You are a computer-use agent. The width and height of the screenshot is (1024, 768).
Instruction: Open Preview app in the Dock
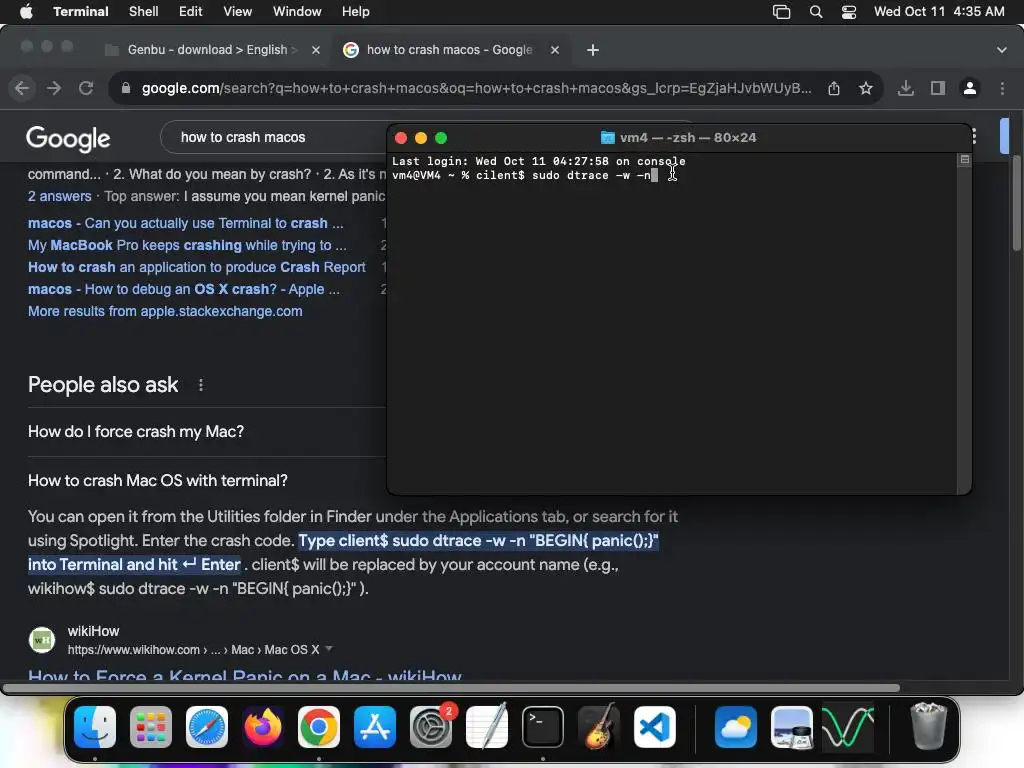[792, 727]
